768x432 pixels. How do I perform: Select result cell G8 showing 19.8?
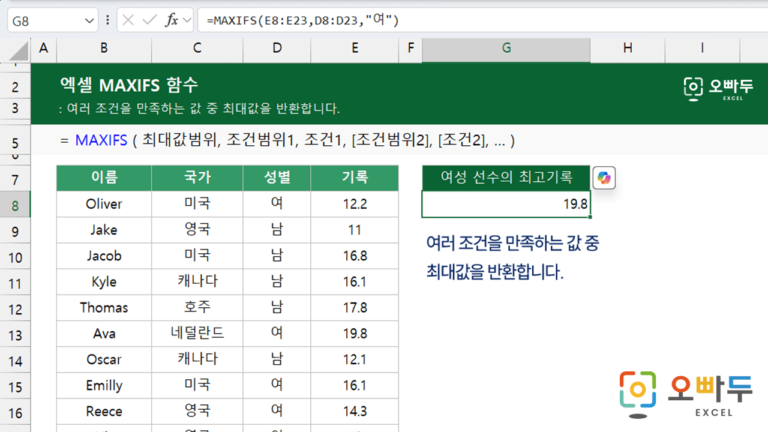pyautogui.click(x=506, y=204)
